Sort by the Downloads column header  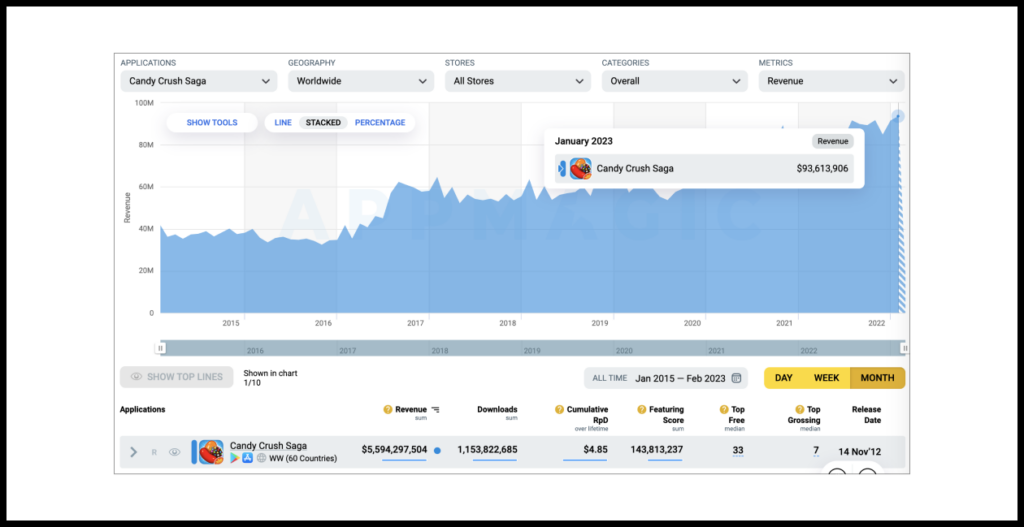coord(497,409)
